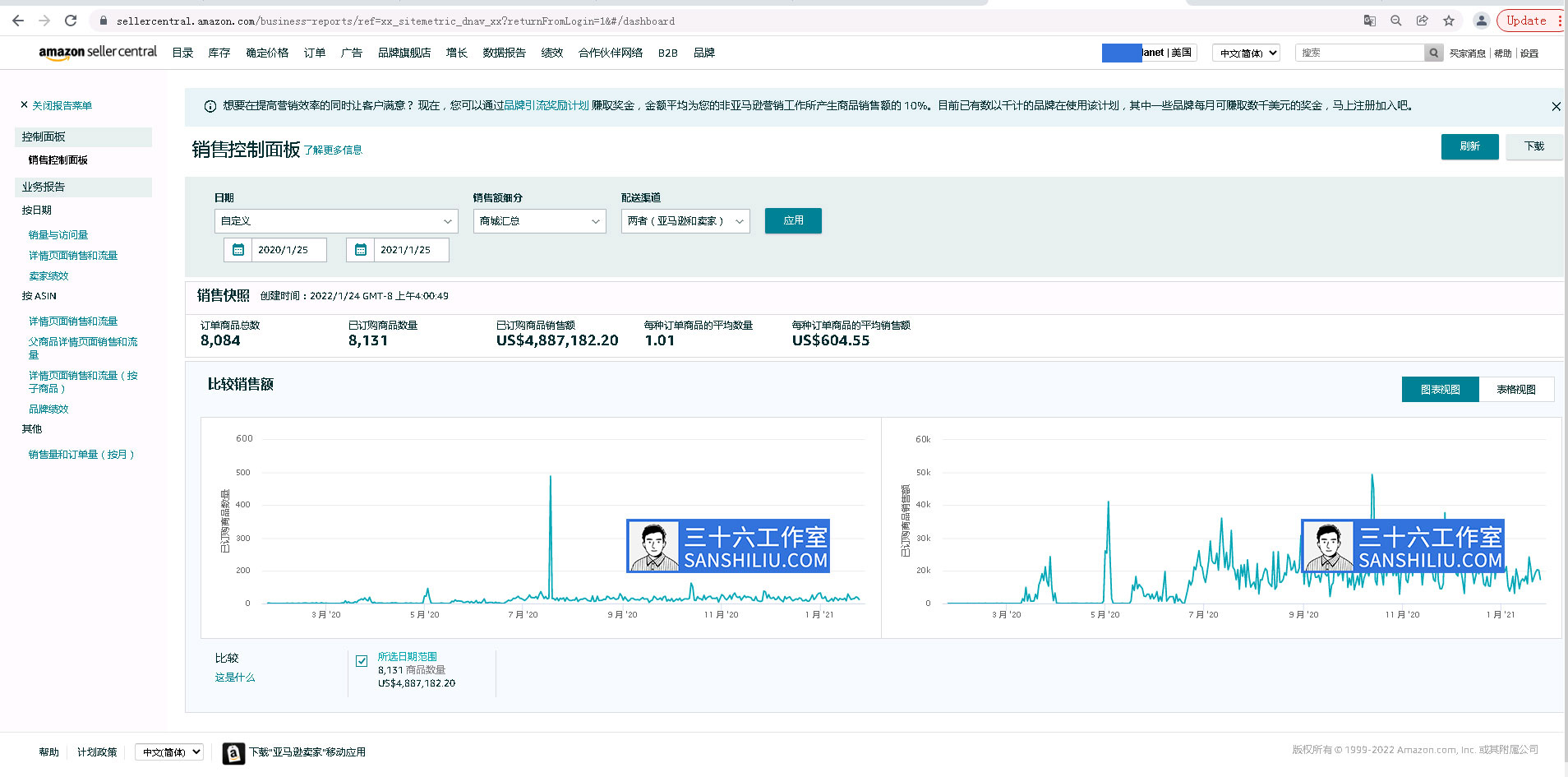Click the 刷新 refresh button

pos(1470,146)
